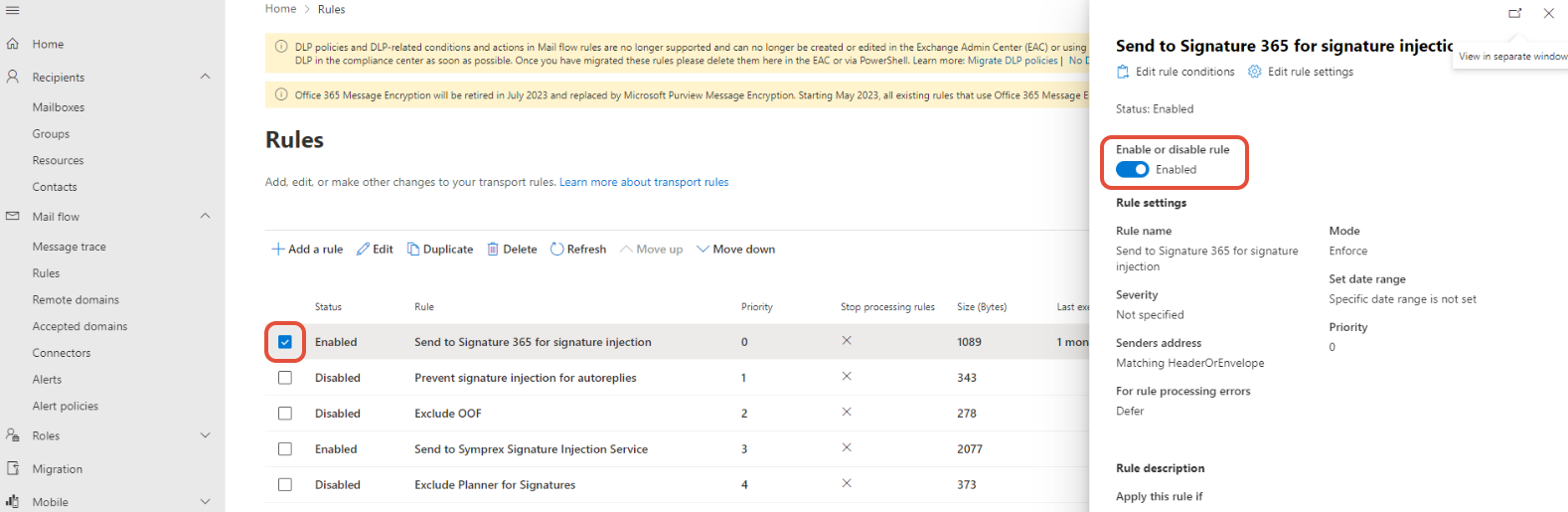Click the Move down chevron icon
The width and height of the screenshot is (1568, 512).
point(703,250)
